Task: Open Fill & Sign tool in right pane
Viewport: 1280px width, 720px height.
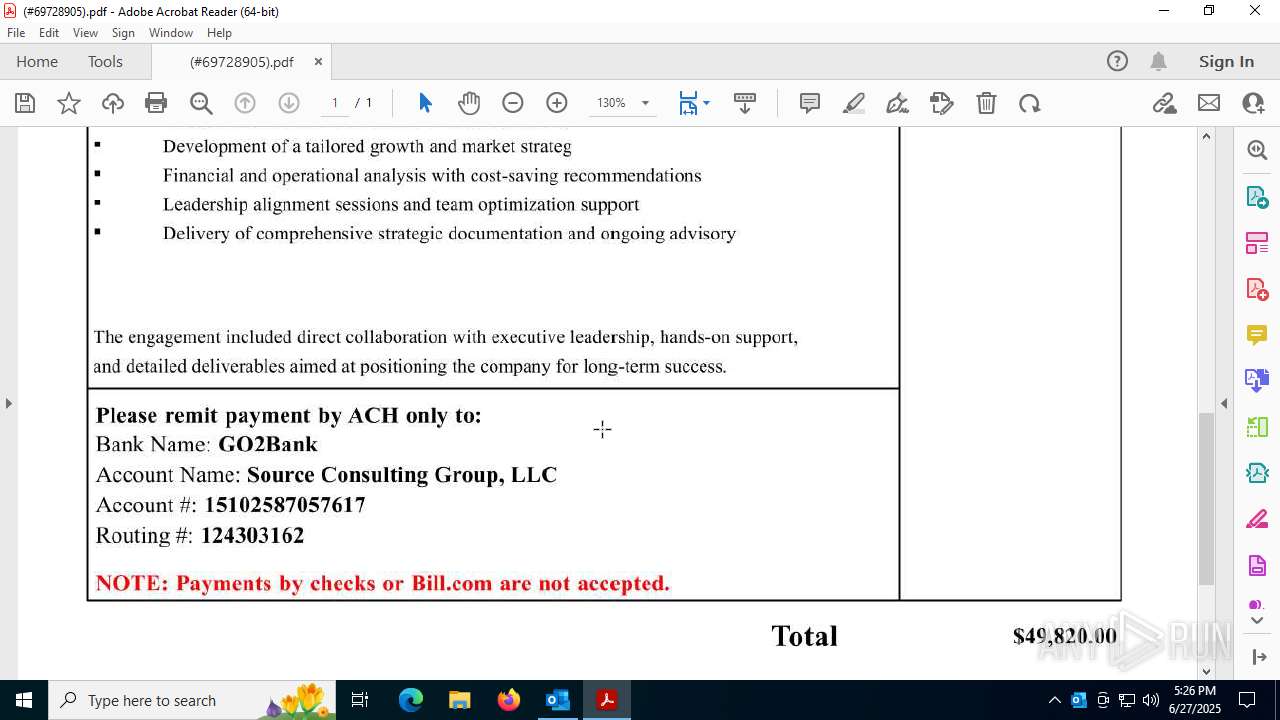Action: tap(1257, 520)
